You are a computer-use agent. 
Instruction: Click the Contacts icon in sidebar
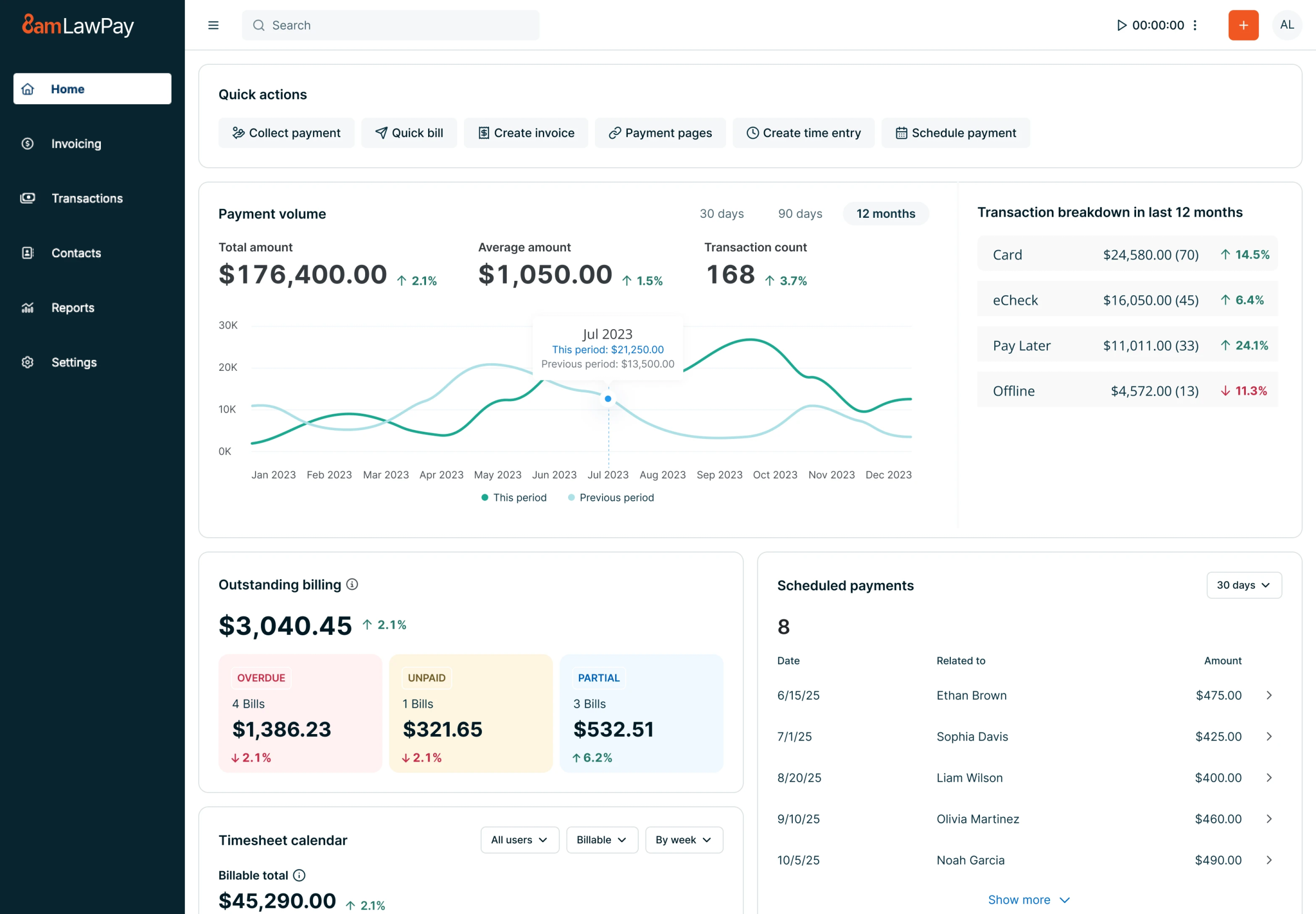[27, 252]
